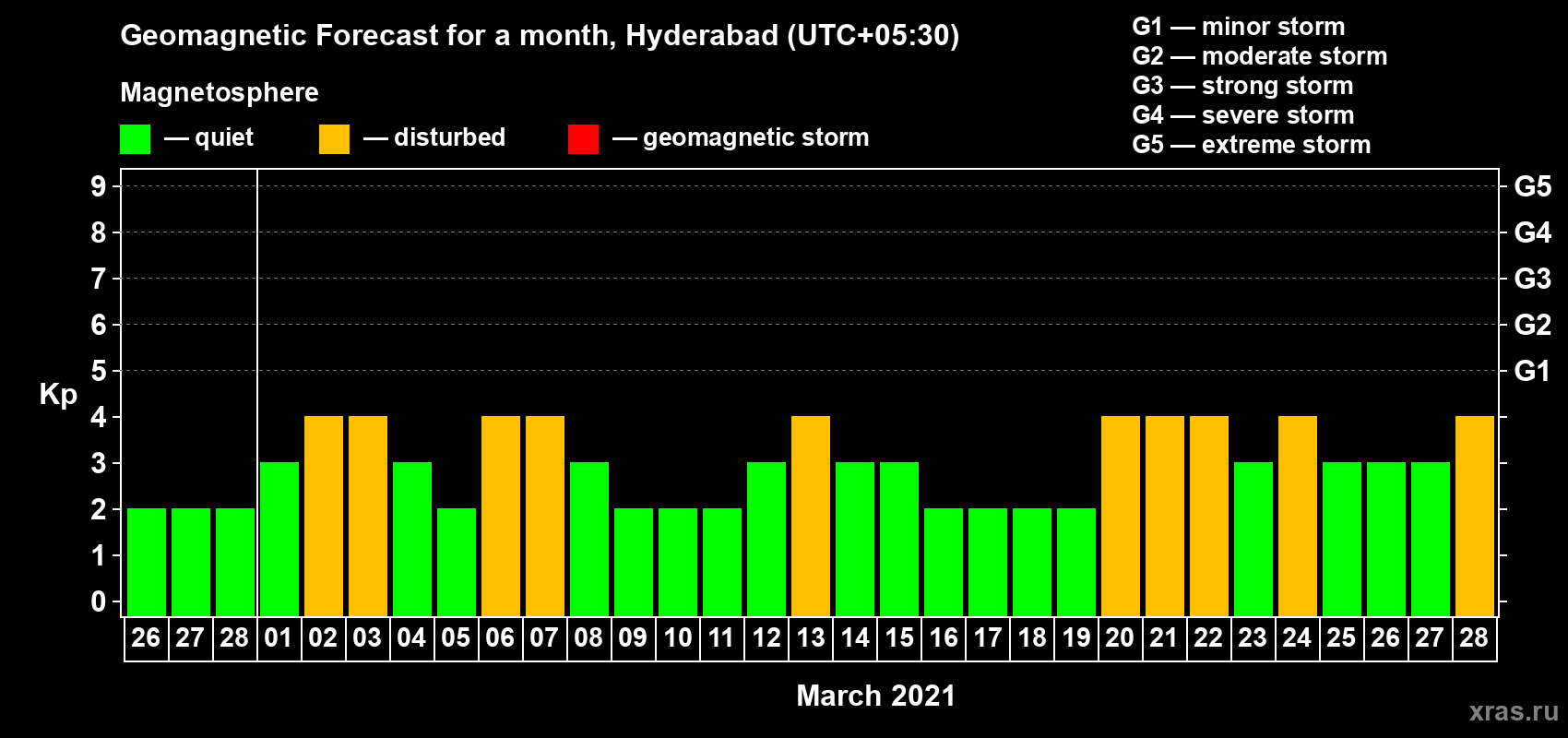
Task: Click the Kp value 0 tick label
Action: (99, 601)
